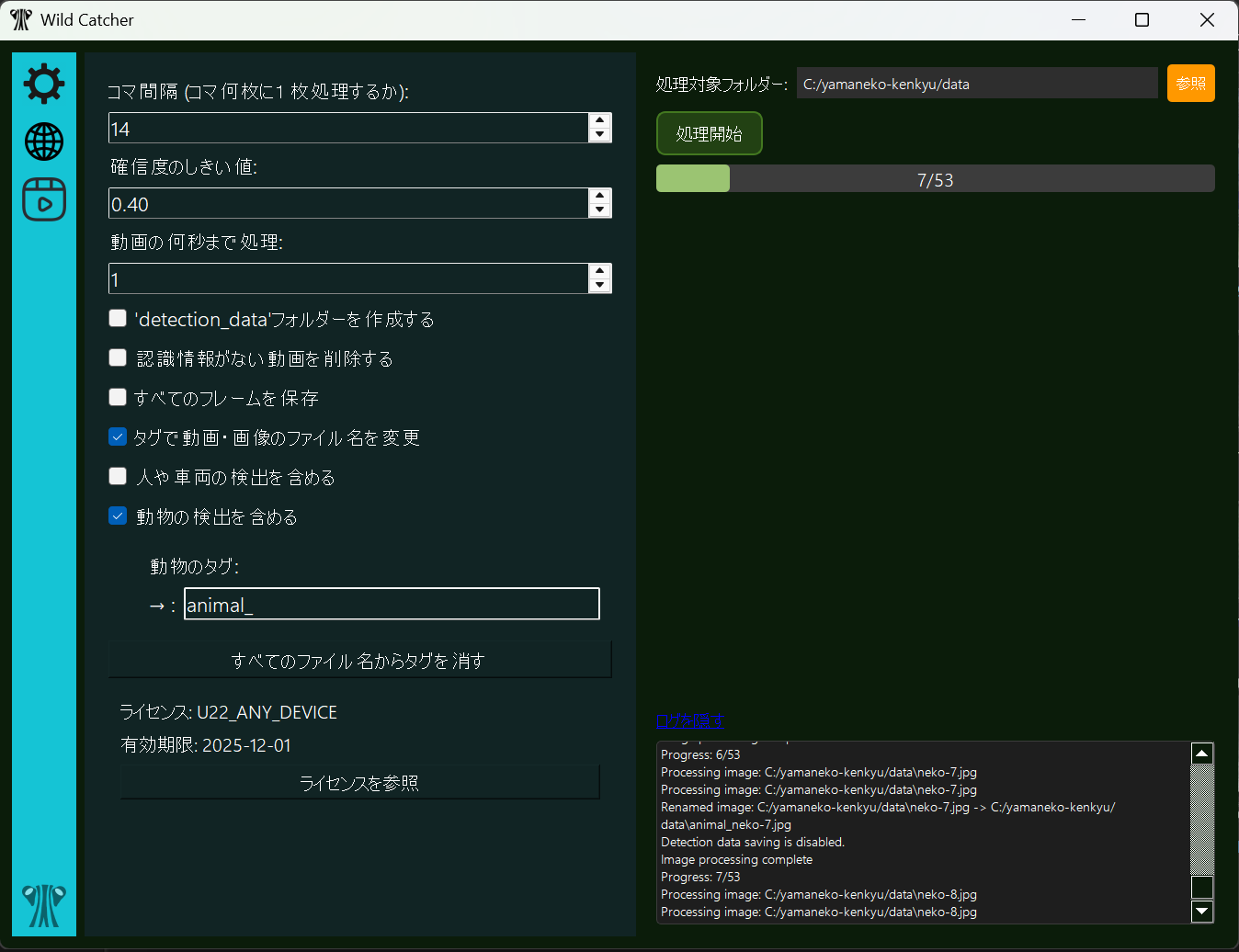Enable すべてのフレームを保存 checkbox
This screenshot has height=952, width=1239.
click(x=118, y=396)
